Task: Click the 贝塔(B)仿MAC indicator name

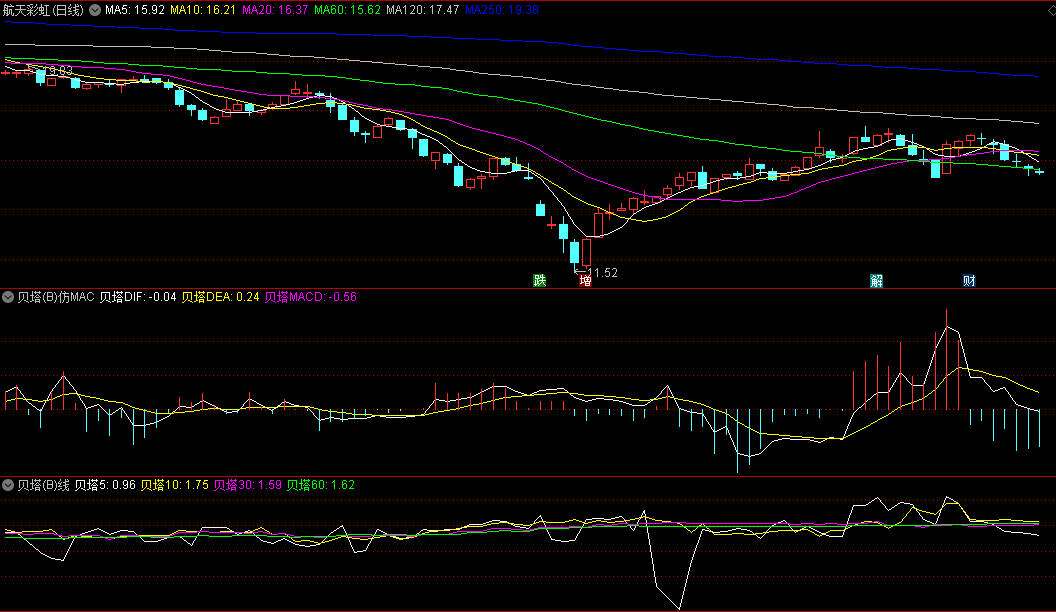Action: [55, 297]
